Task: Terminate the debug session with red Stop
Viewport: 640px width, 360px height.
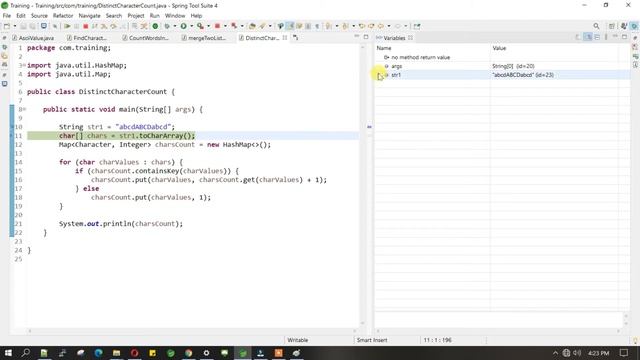Action: (85, 26)
